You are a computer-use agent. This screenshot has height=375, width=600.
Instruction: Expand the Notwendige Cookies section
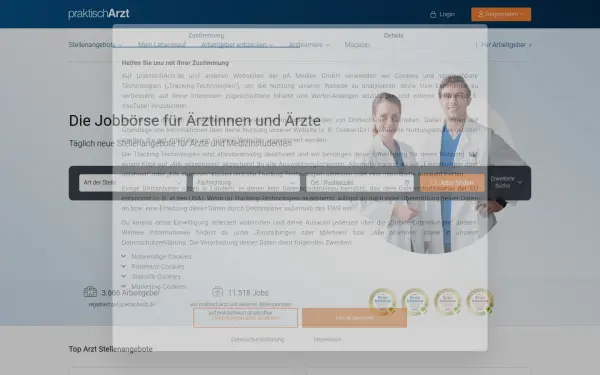pos(157,256)
